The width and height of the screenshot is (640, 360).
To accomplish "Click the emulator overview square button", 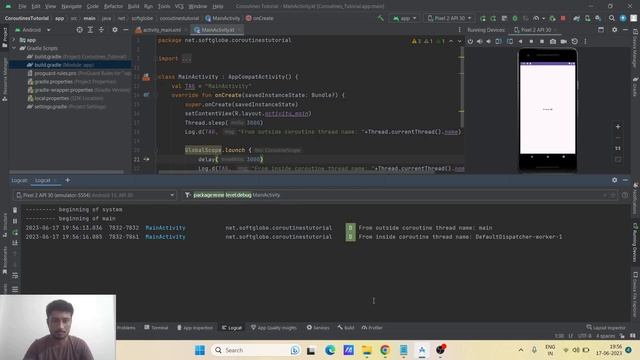I will tap(542, 41).
